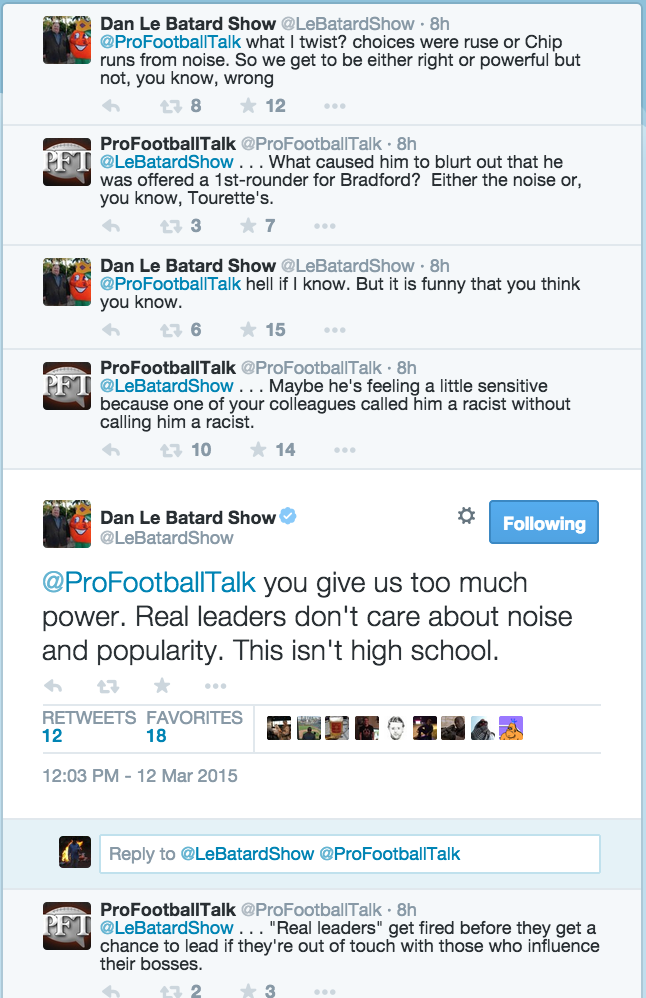Retweet the tweet with 8 retweets
The width and height of the screenshot is (646, 998).
tap(171, 106)
